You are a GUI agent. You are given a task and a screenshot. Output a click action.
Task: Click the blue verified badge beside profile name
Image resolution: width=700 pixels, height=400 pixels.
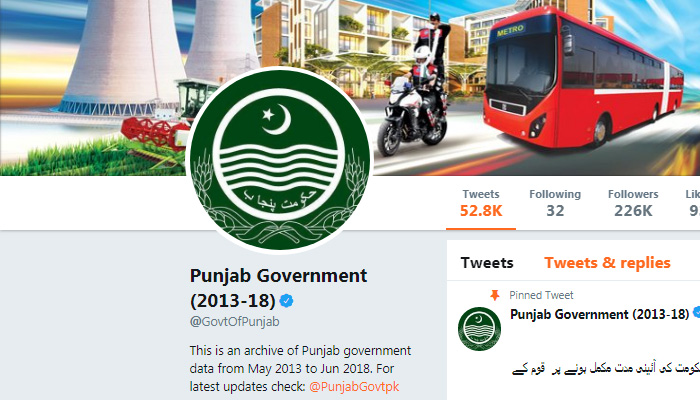click(x=286, y=301)
